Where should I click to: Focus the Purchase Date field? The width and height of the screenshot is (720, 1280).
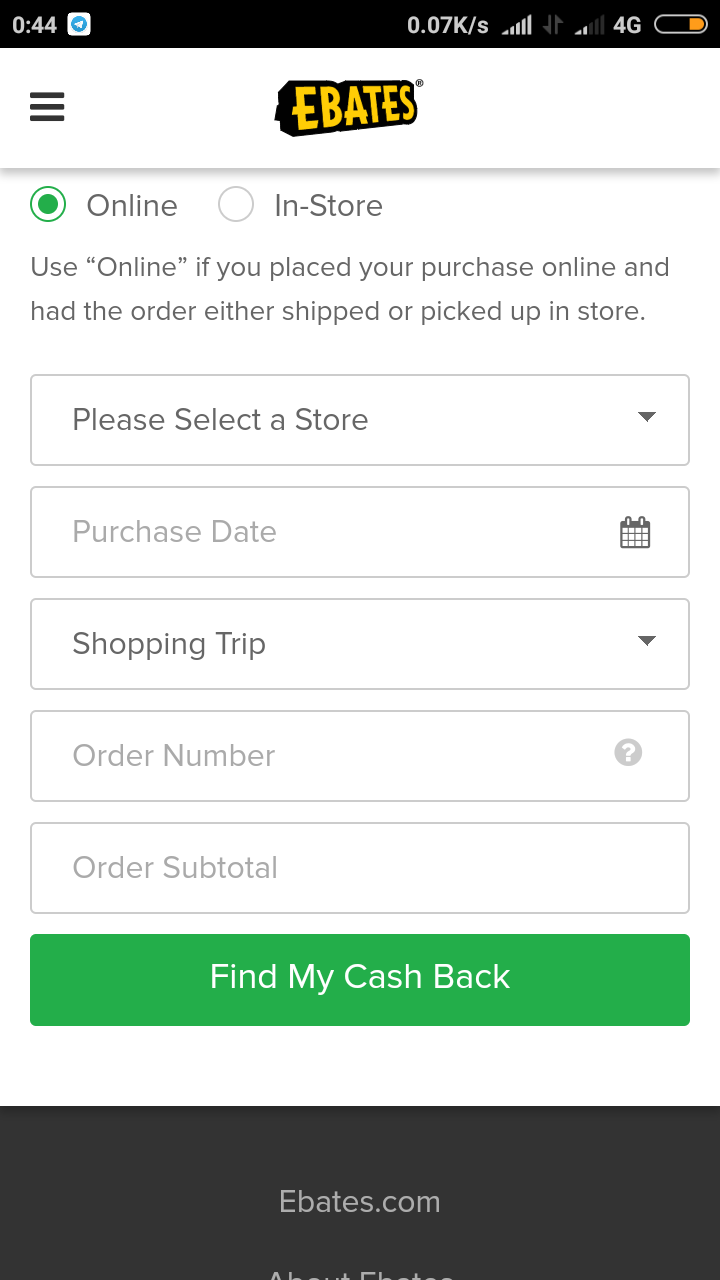320,532
